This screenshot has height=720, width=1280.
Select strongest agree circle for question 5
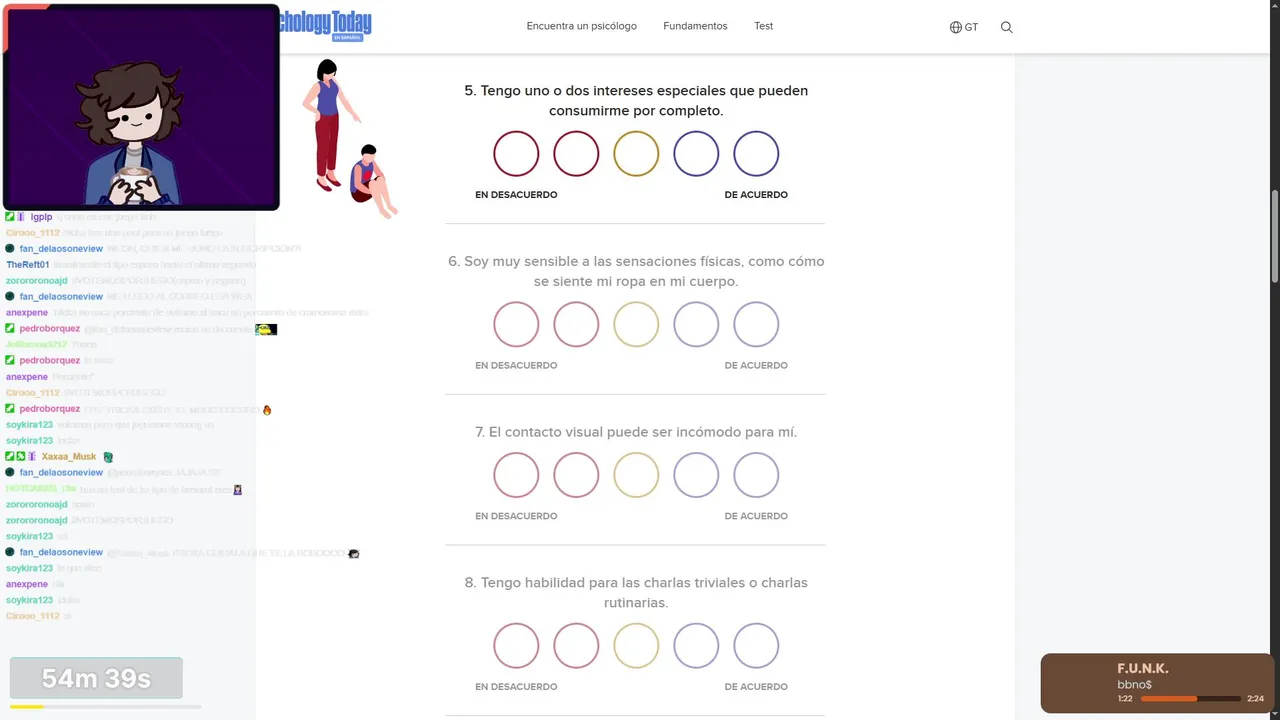(x=756, y=154)
